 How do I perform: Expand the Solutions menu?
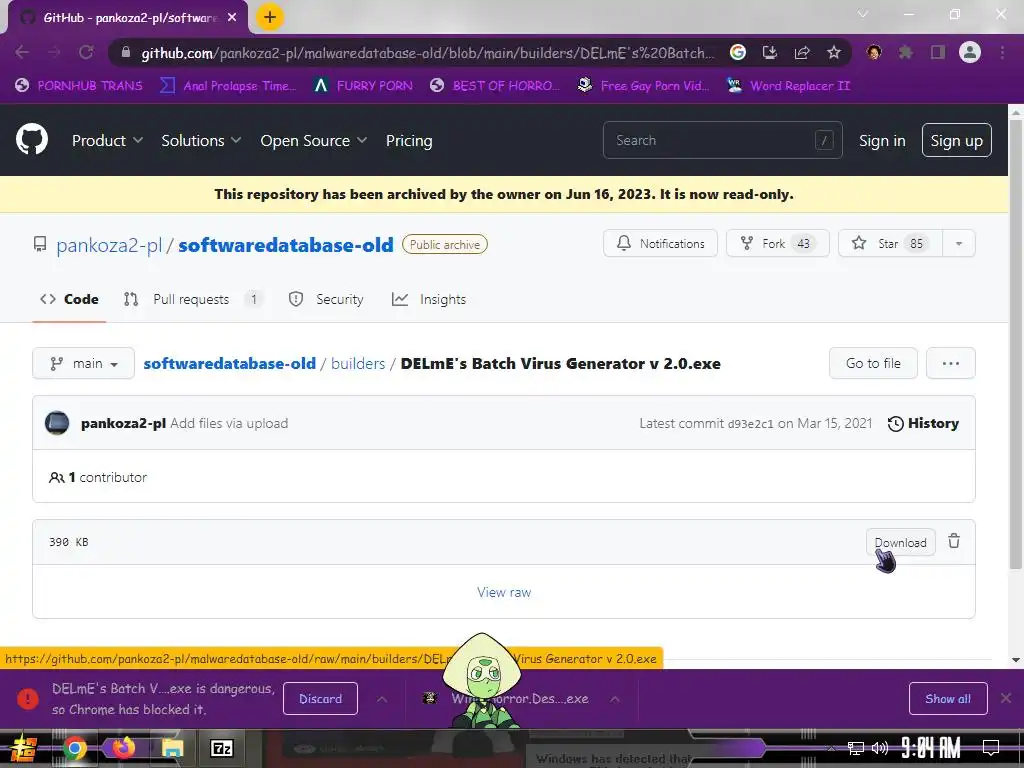pyautogui.click(x=201, y=140)
